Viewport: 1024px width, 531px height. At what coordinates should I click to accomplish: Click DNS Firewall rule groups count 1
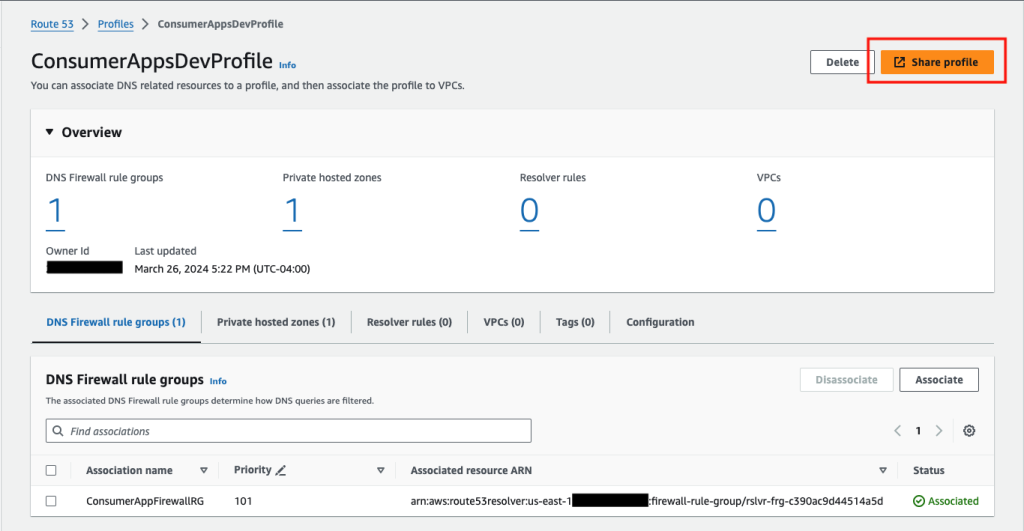pyautogui.click(x=55, y=212)
